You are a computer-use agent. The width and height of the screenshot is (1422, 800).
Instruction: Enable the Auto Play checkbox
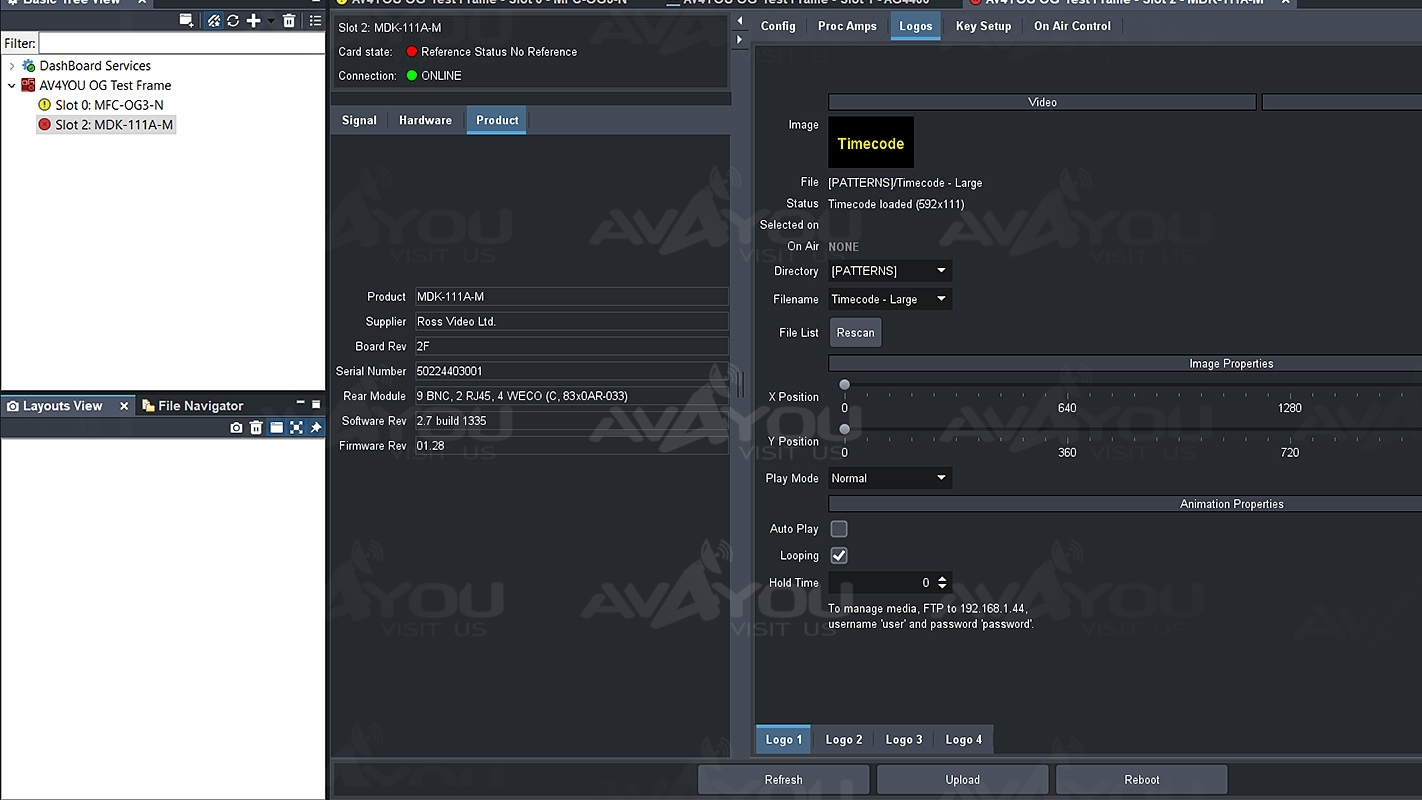click(x=839, y=529)
